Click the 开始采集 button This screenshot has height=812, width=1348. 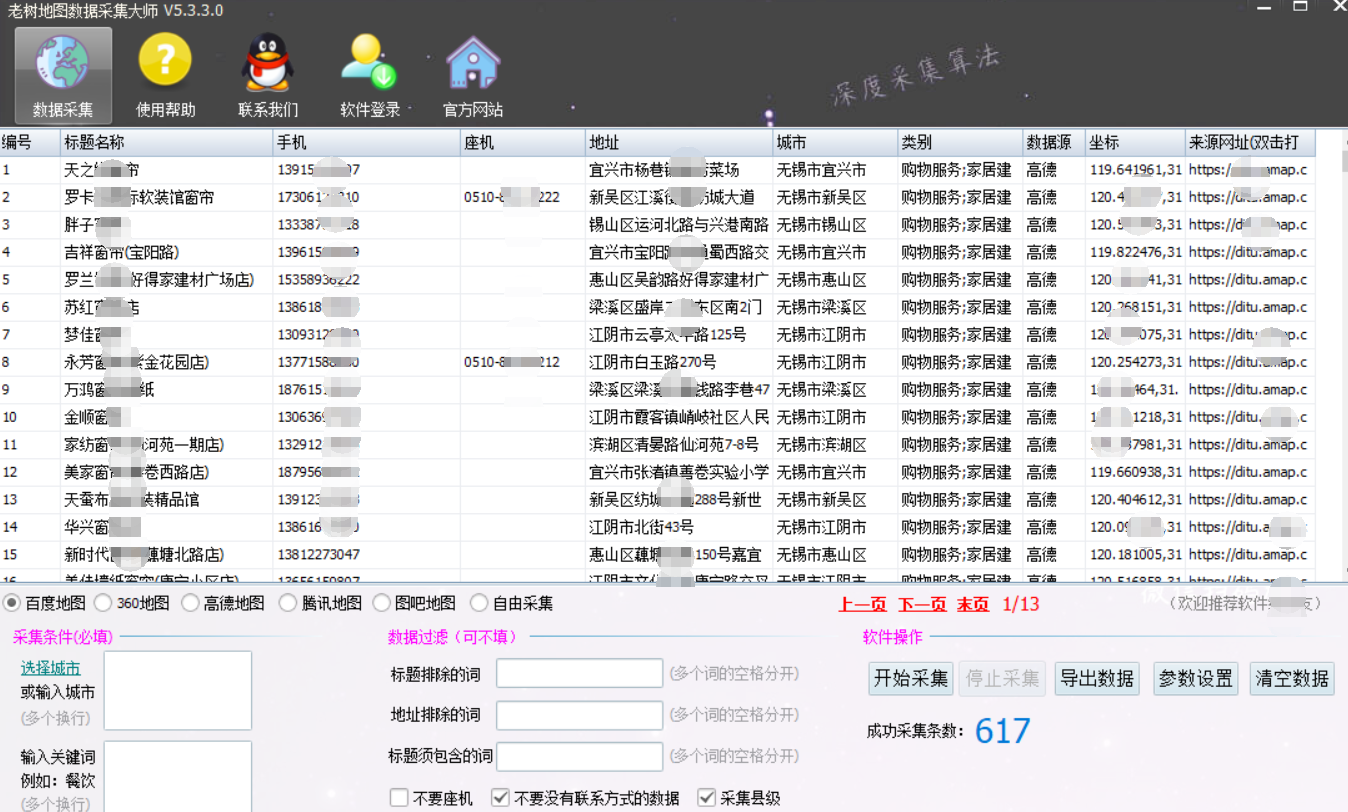click(x=910, y=678)
